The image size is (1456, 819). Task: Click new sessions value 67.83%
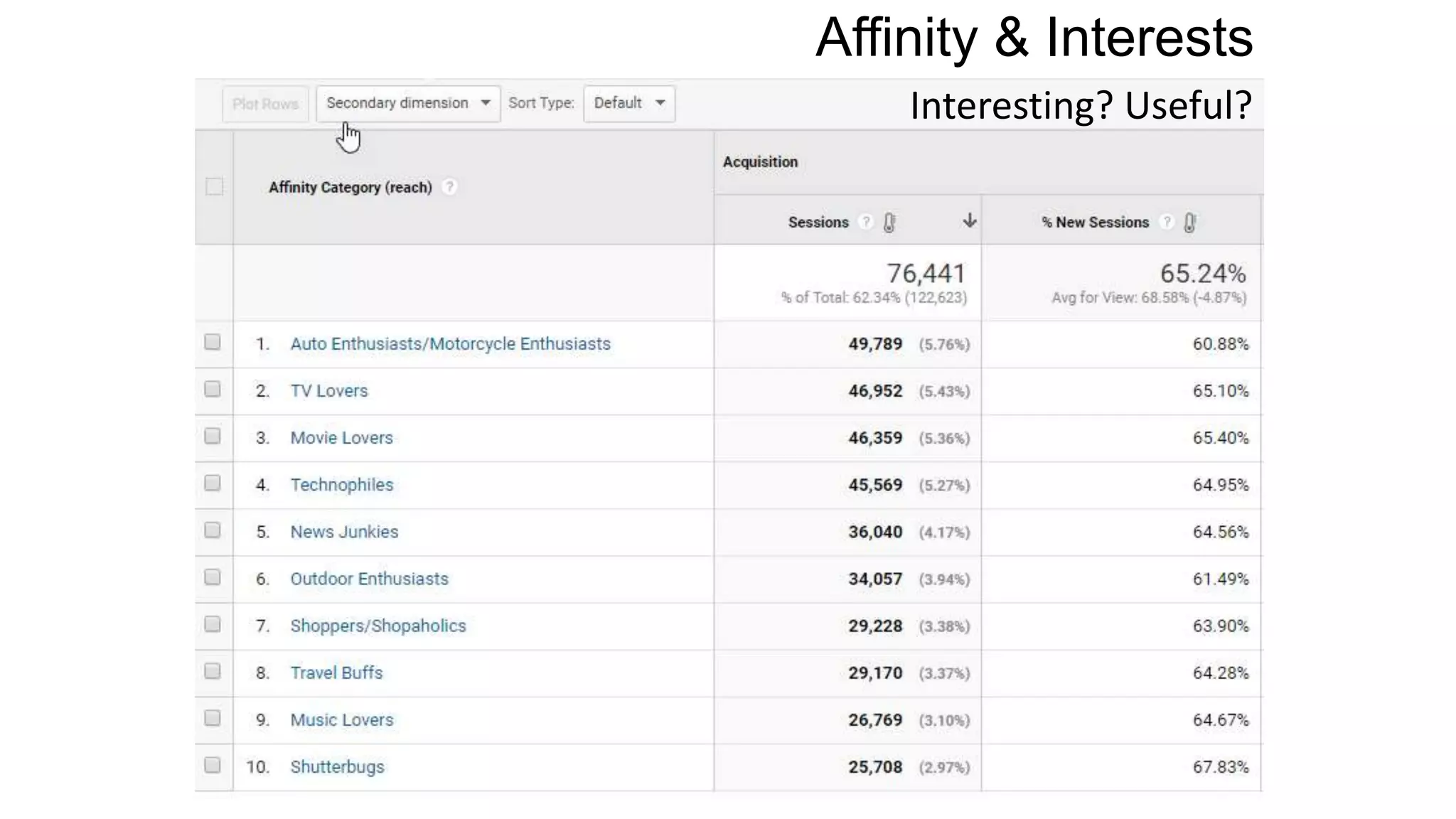tap(1221, 766)
